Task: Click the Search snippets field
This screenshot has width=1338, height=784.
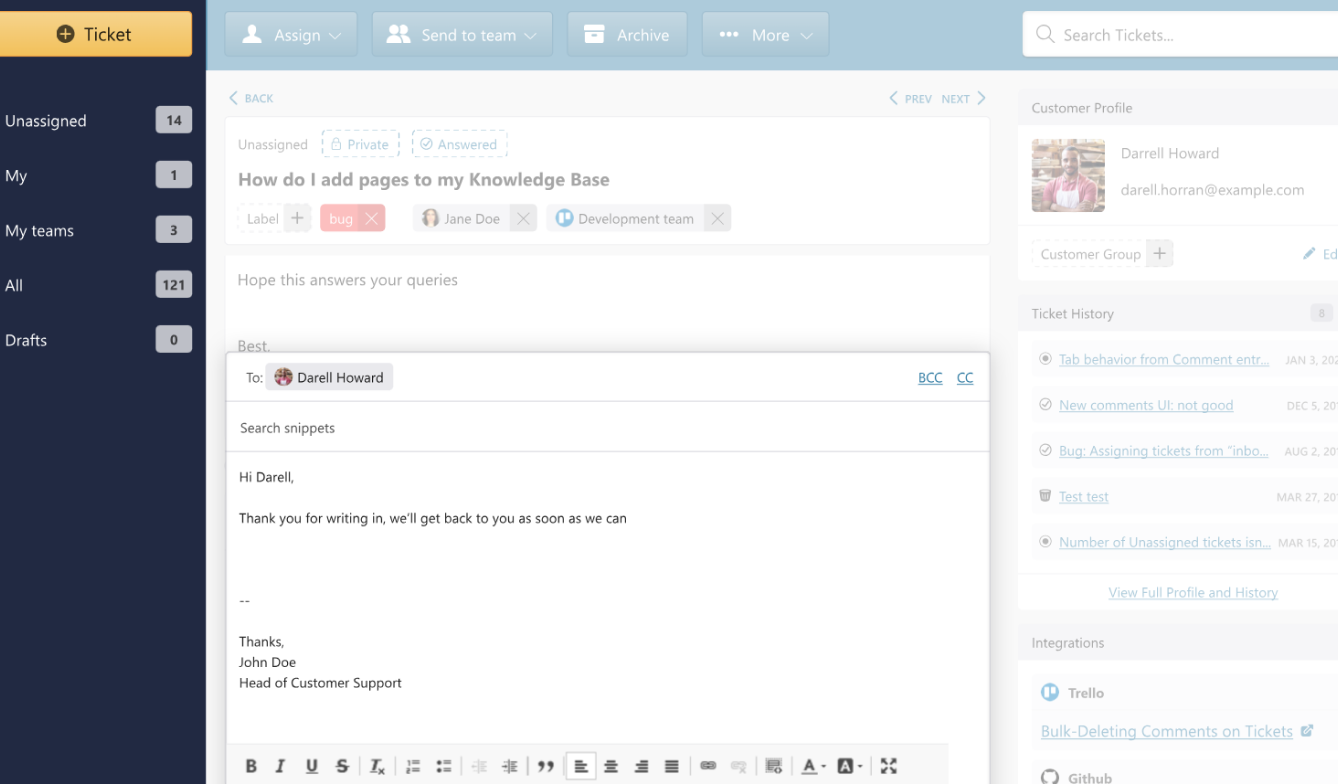Action: pos(608,428)
